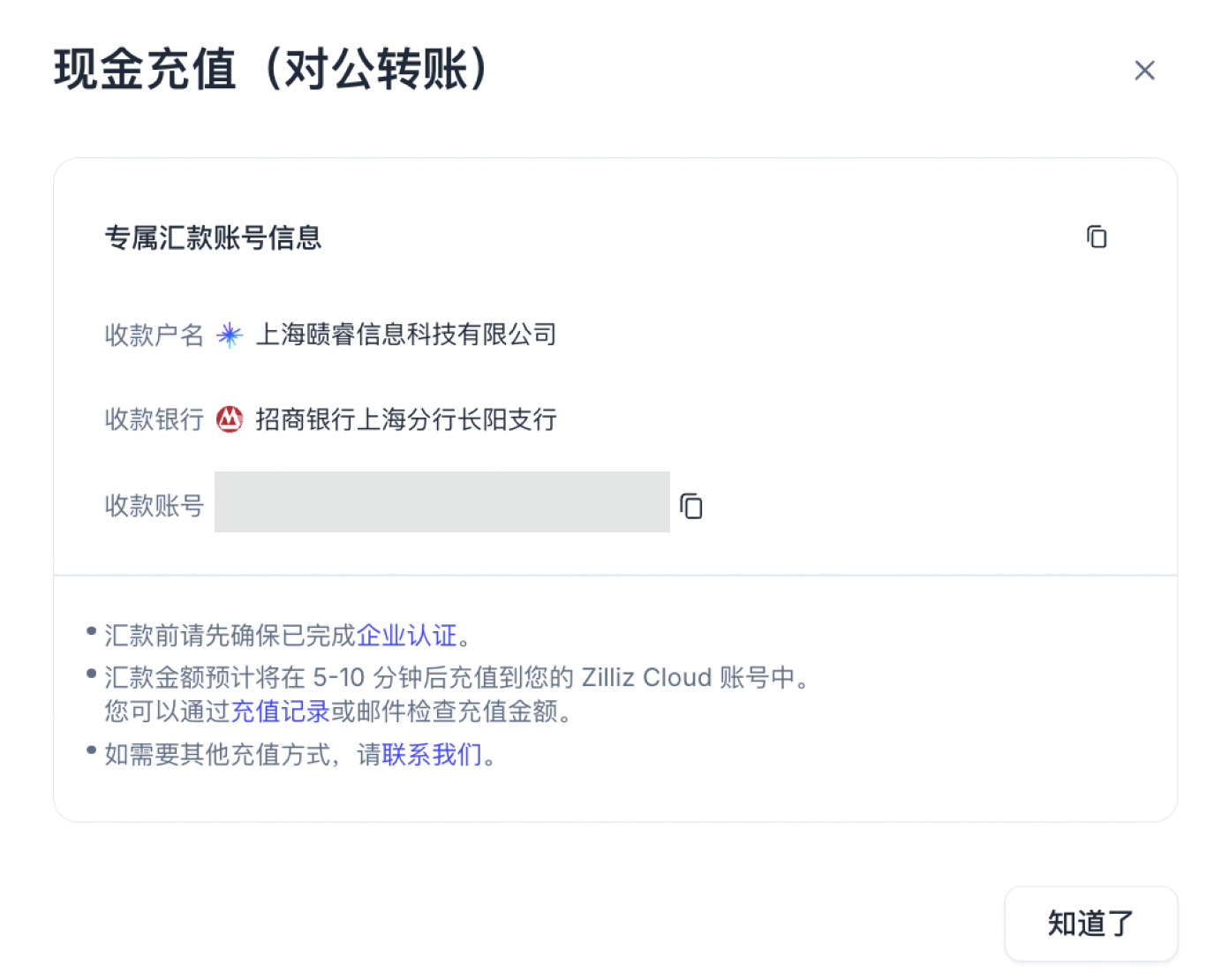Click the first bullet about 汇款前 verification
This screenshot has height=980, width=1229.
tap(284, 635)
